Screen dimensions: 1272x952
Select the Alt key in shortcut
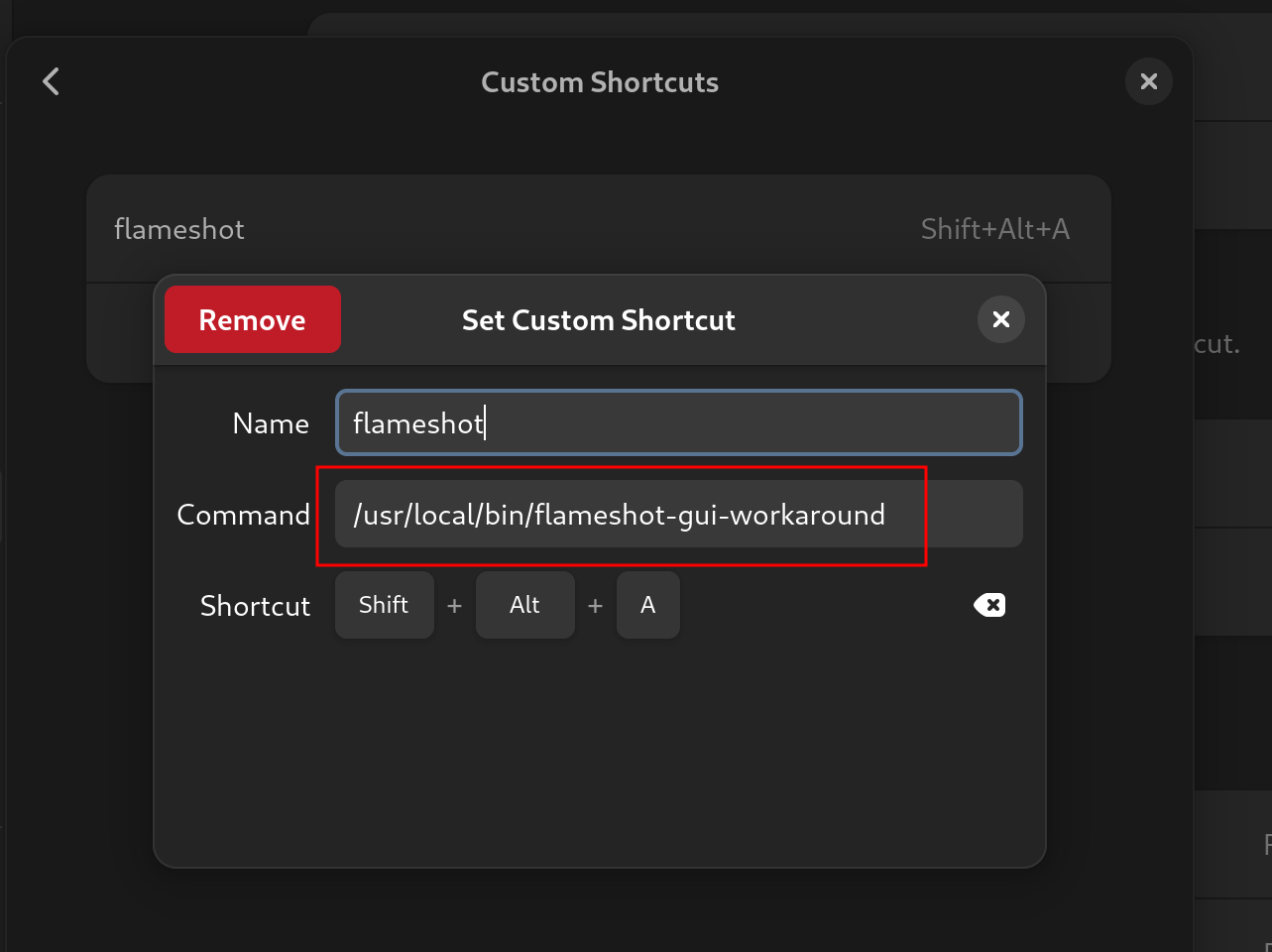[x=525, y=605]
